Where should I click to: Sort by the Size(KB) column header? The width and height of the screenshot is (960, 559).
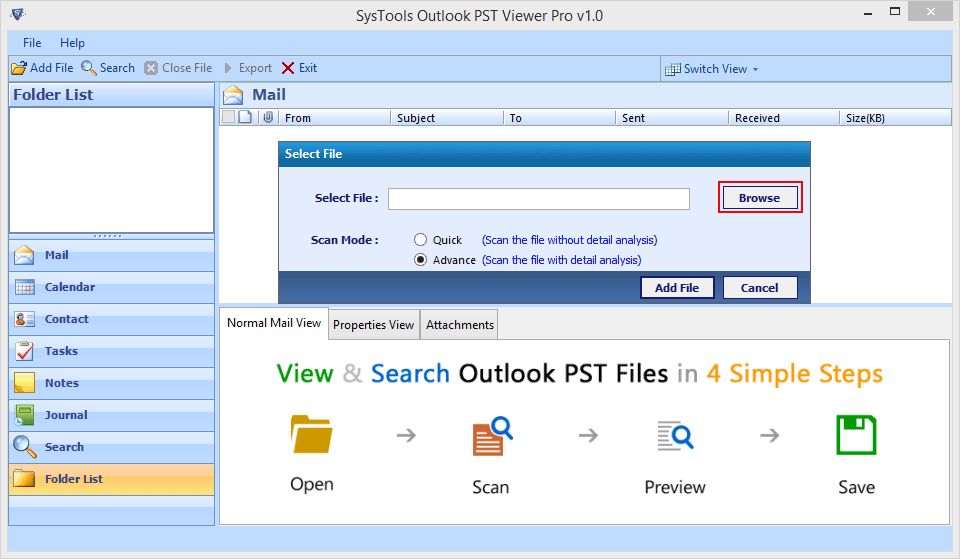(895, 118)
